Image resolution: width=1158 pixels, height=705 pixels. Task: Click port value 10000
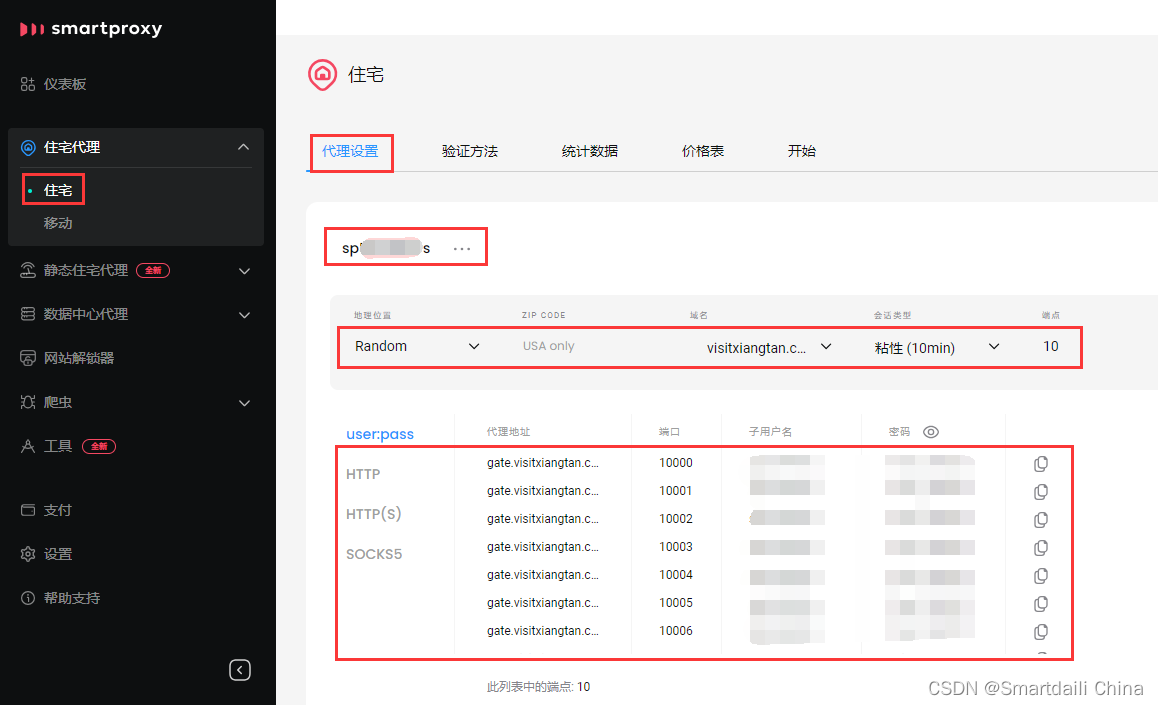click(676, 463)
